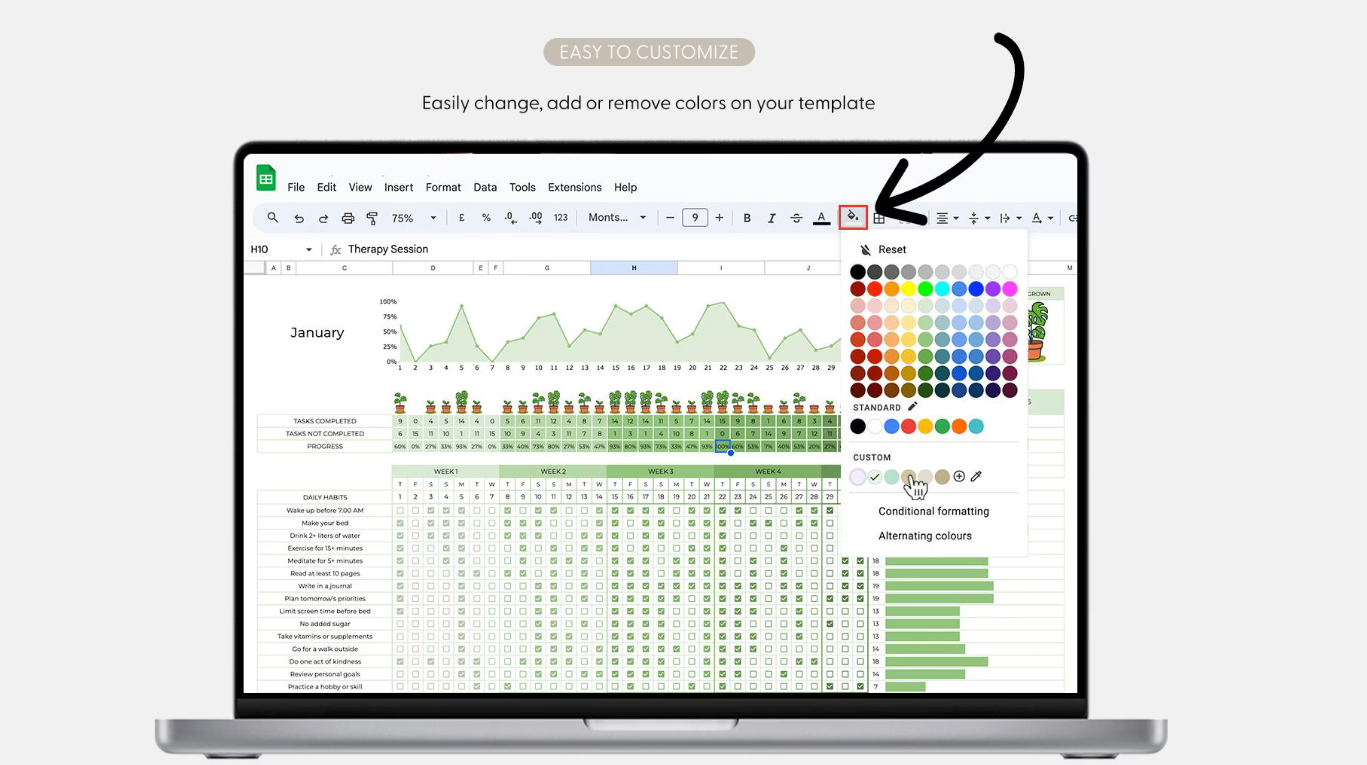Toggle italic formatting
Viewport: 1367px width, 765px height.
[771, 218]
